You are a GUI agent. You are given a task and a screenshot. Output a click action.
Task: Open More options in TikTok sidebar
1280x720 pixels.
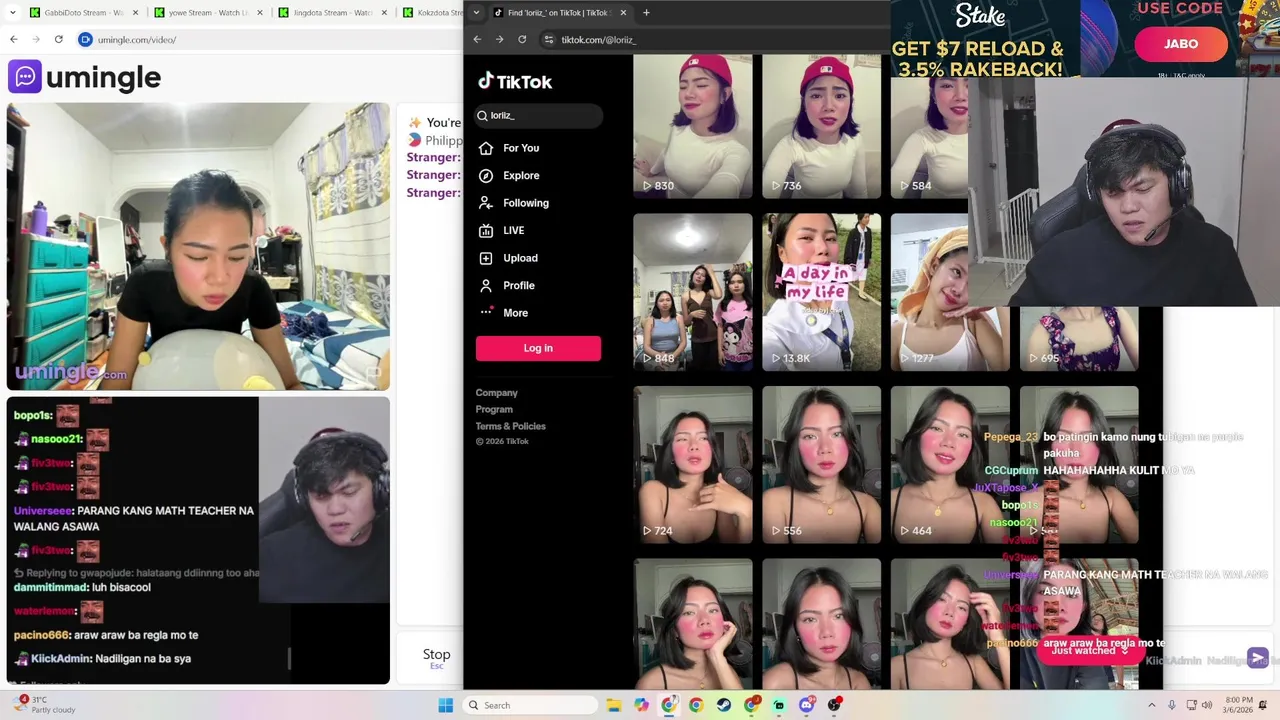(515, 313)
